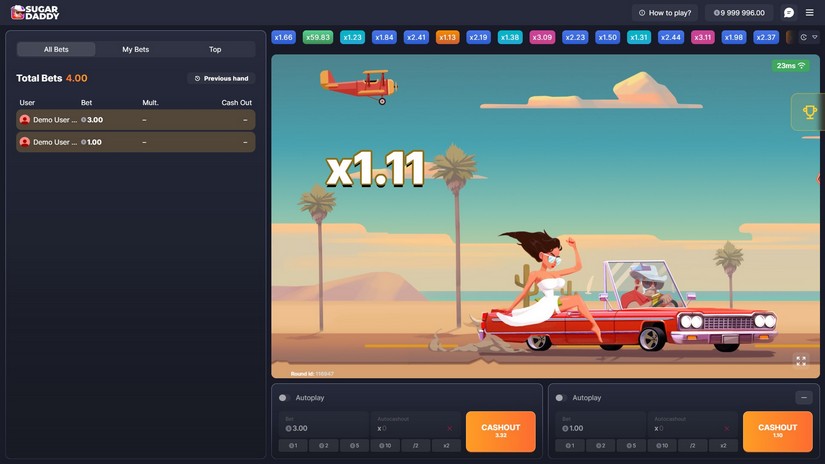Click the red biplane in the game scene

point(359,86)
